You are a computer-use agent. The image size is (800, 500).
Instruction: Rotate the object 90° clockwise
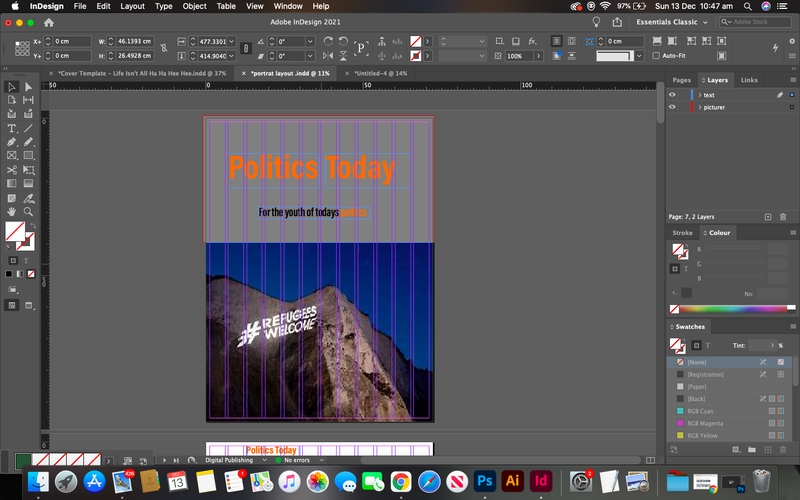pyautogui.click(x=328, y=41)
